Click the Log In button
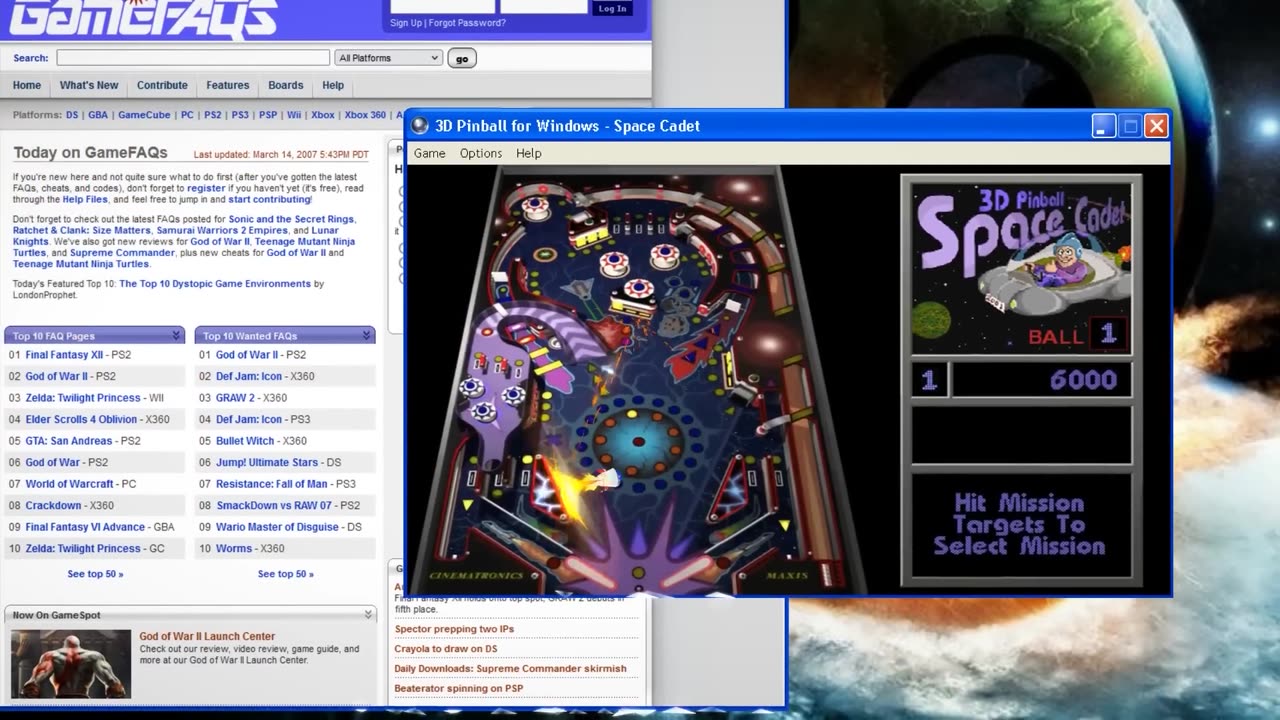Viewport: 1280px width, 720px height. tap(612, 8)
